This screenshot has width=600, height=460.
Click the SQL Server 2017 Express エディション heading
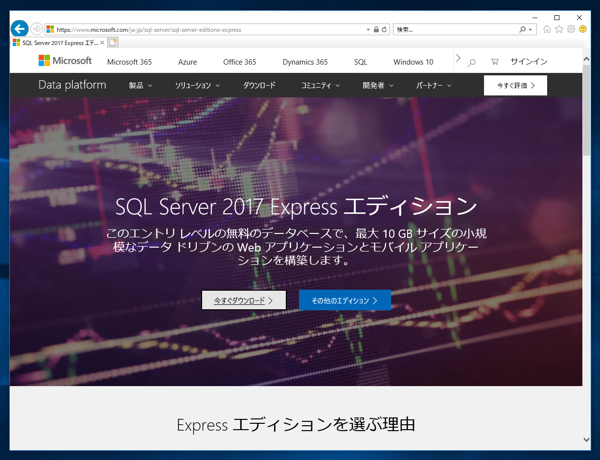pos(296,207)
